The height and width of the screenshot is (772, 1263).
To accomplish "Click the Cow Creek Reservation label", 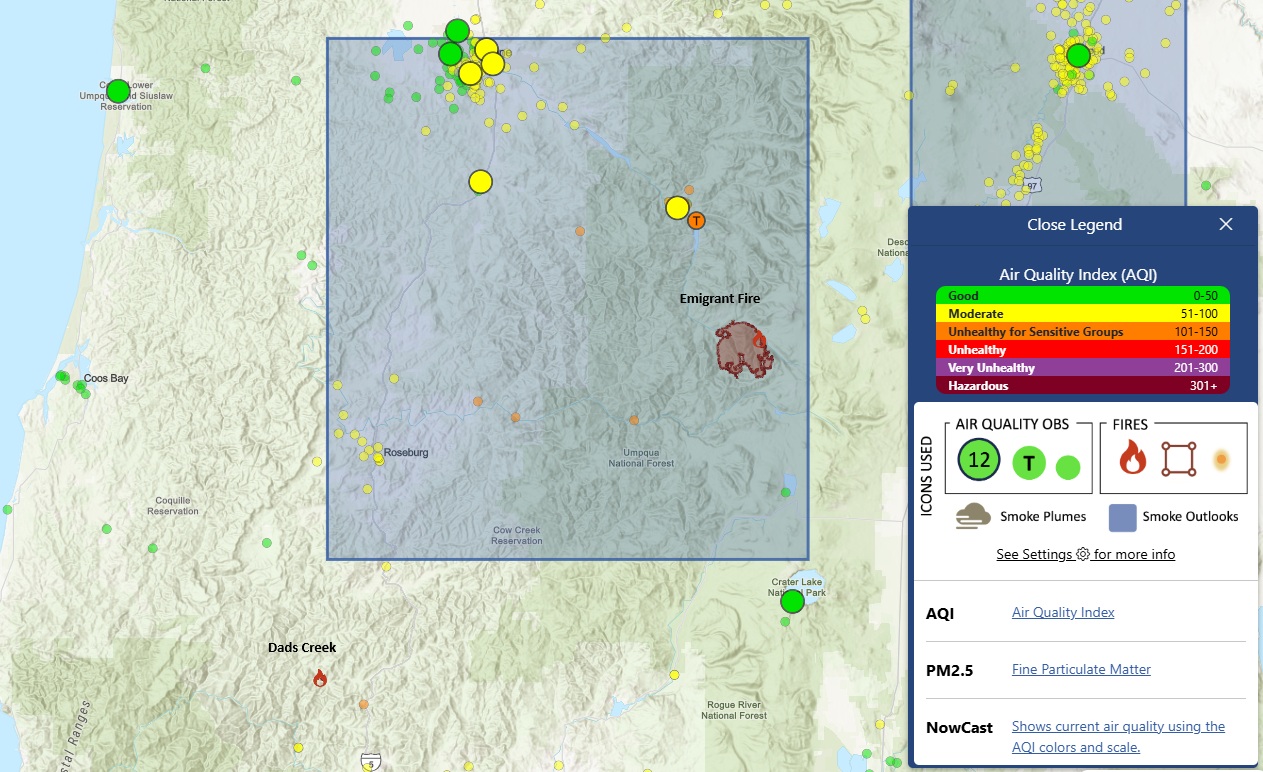I will (516, 536).
